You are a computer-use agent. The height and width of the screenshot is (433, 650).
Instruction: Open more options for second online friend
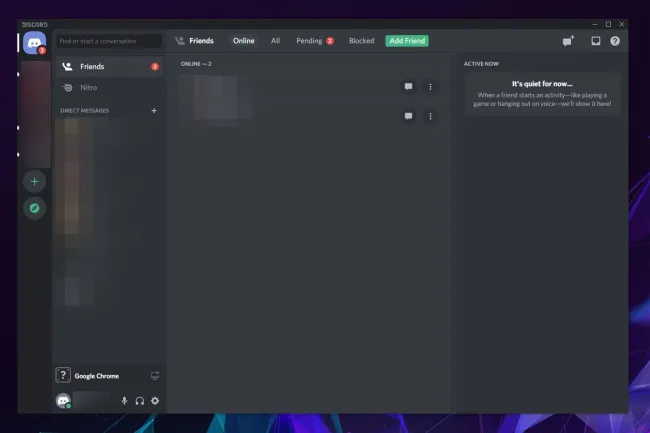click(430, 116)
